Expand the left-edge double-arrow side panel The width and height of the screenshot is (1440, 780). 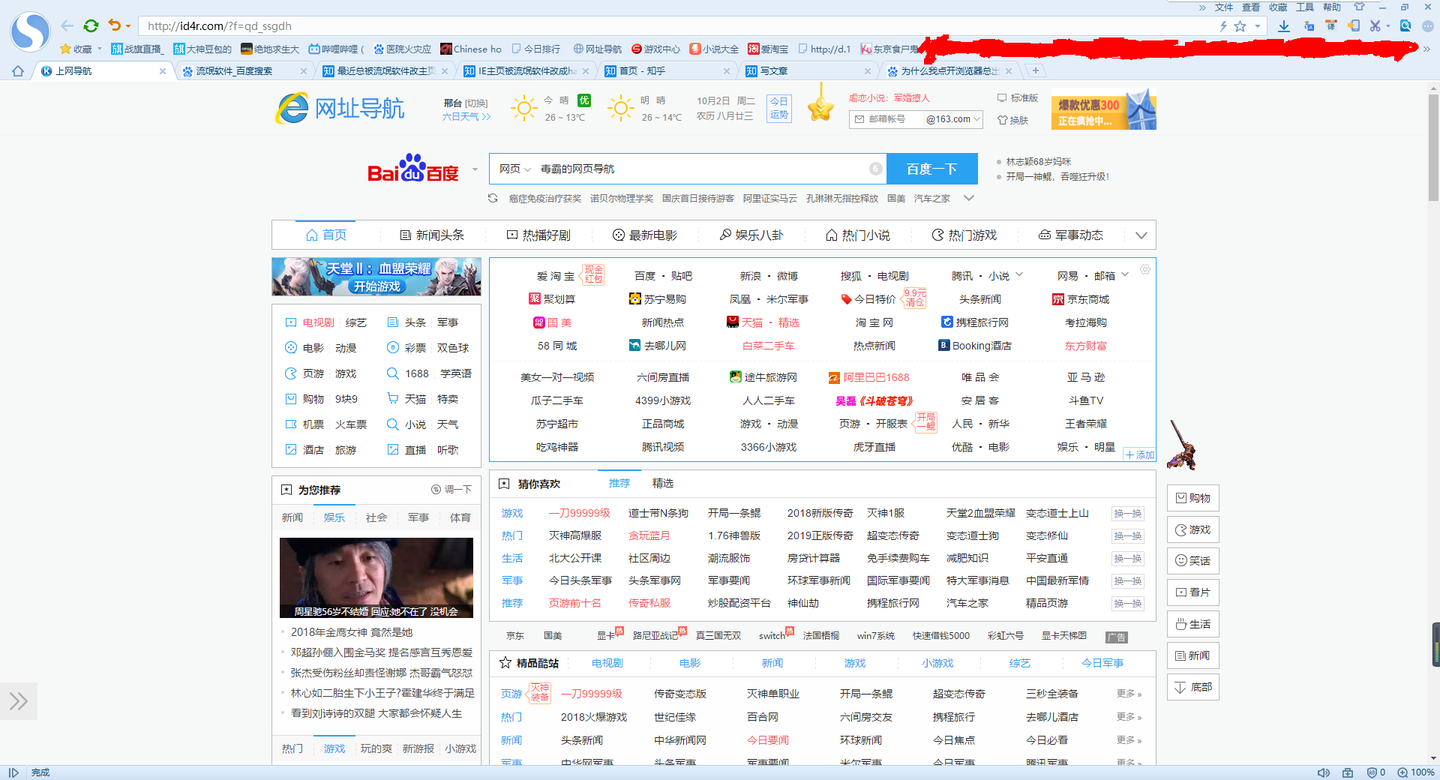pyautogui.click(x=18, y=701)
